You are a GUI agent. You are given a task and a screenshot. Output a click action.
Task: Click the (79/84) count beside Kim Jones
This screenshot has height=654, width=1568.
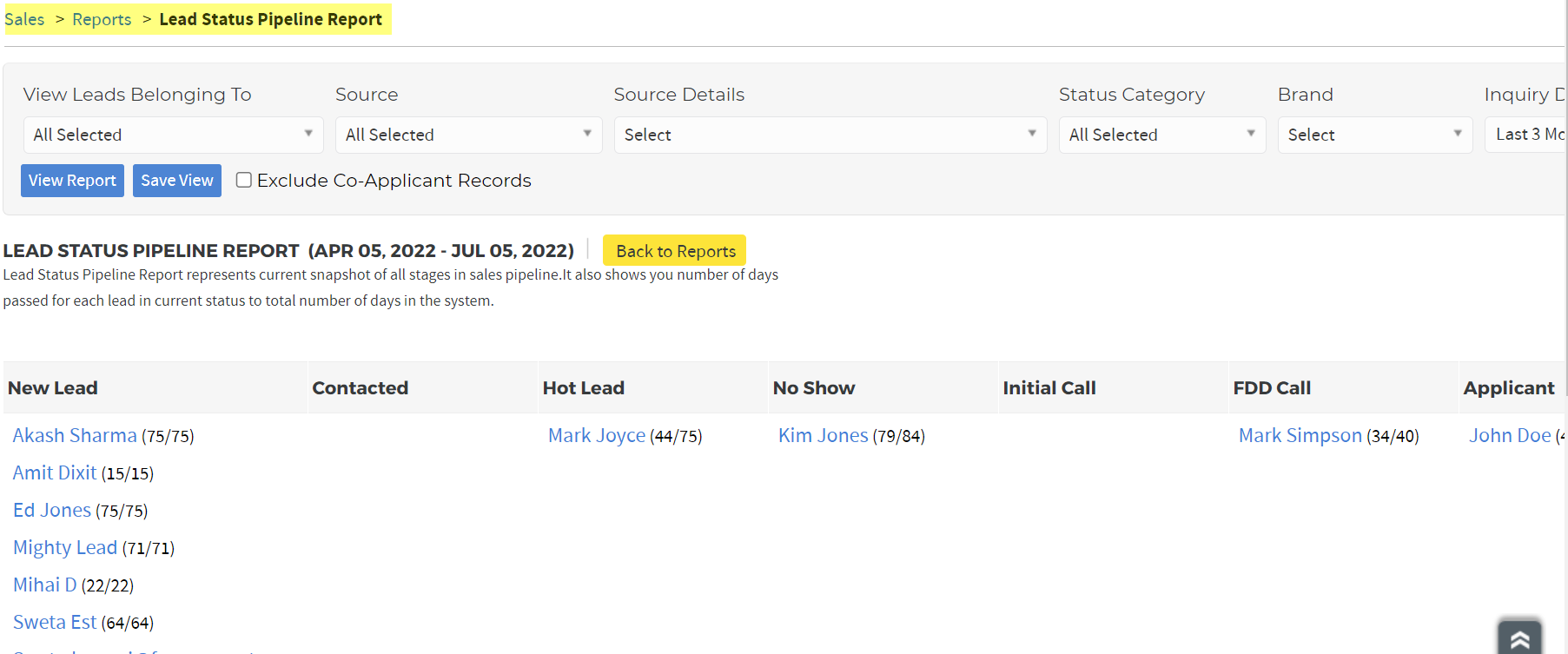pyautogui.click(x=898, y=436)
